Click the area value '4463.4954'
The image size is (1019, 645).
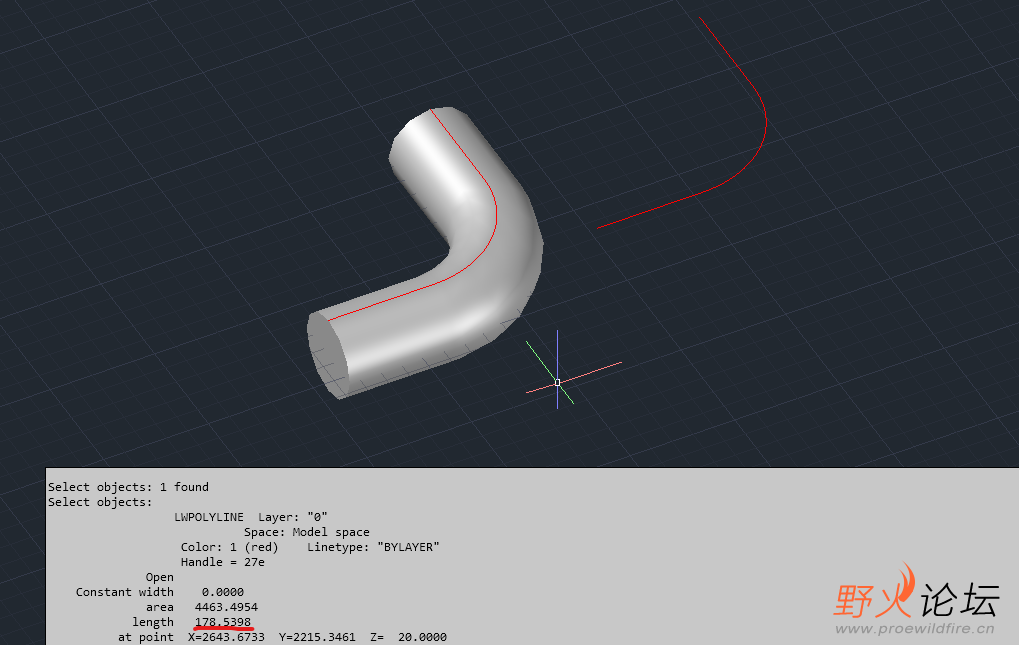pyautogui.click(x=226, y=607)
